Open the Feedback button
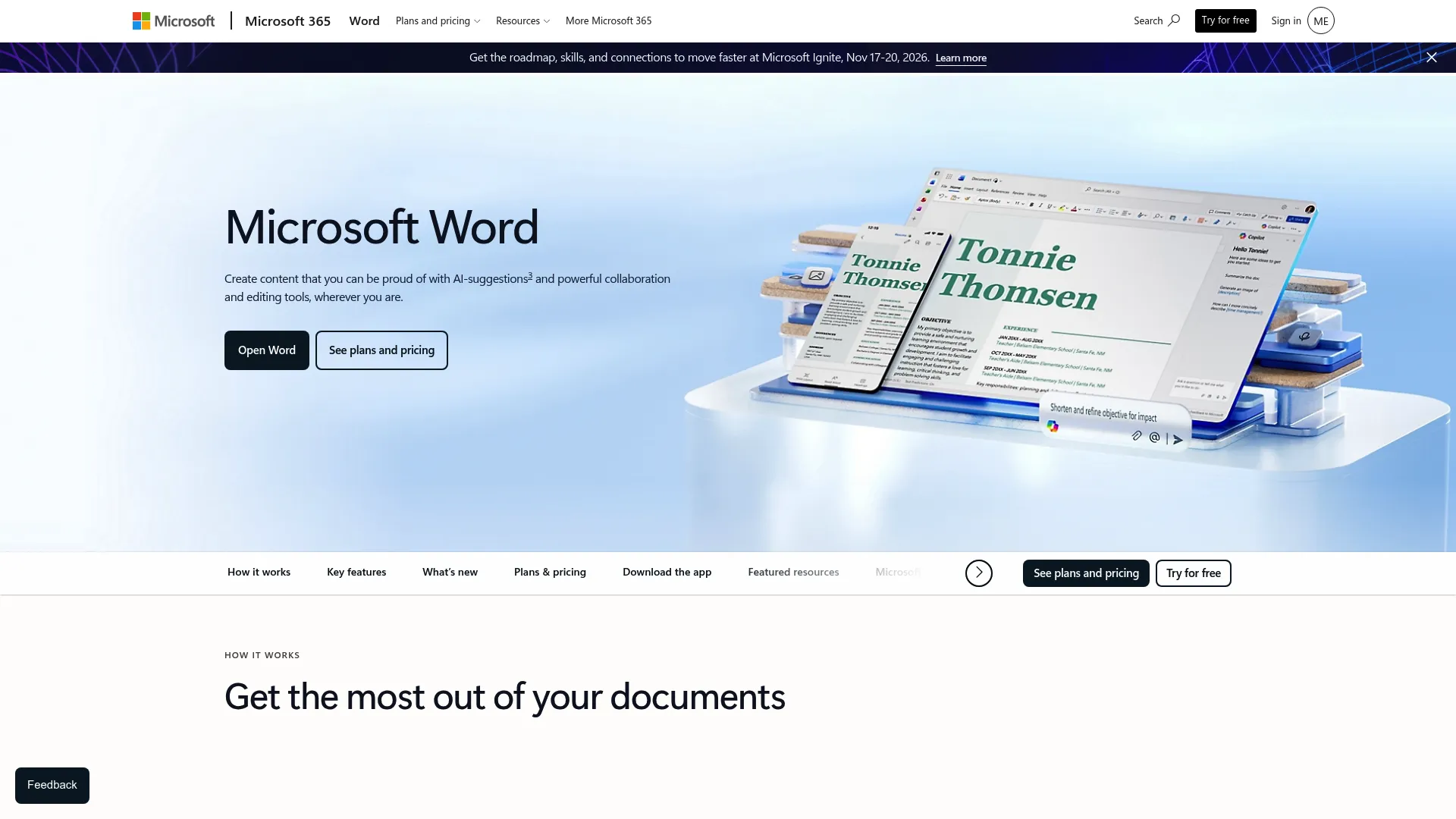 (x=52, y=786)
